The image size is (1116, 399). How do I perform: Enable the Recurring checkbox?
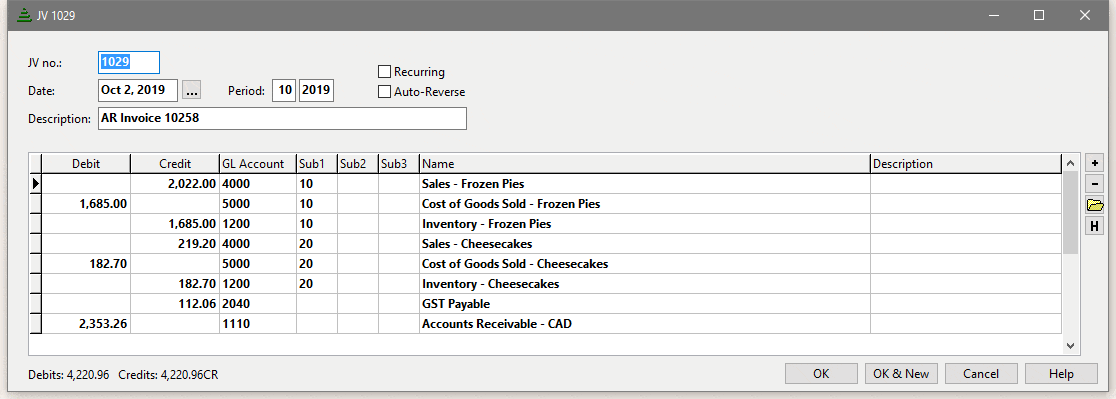[384, 72]
